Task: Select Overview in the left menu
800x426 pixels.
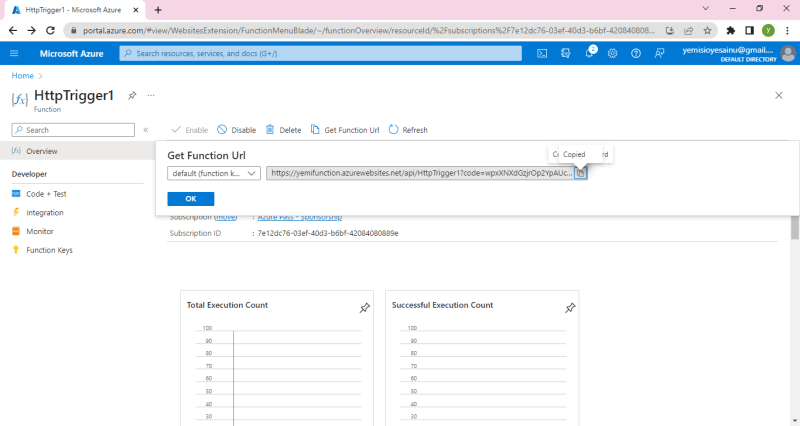Action: coord(77,151)
